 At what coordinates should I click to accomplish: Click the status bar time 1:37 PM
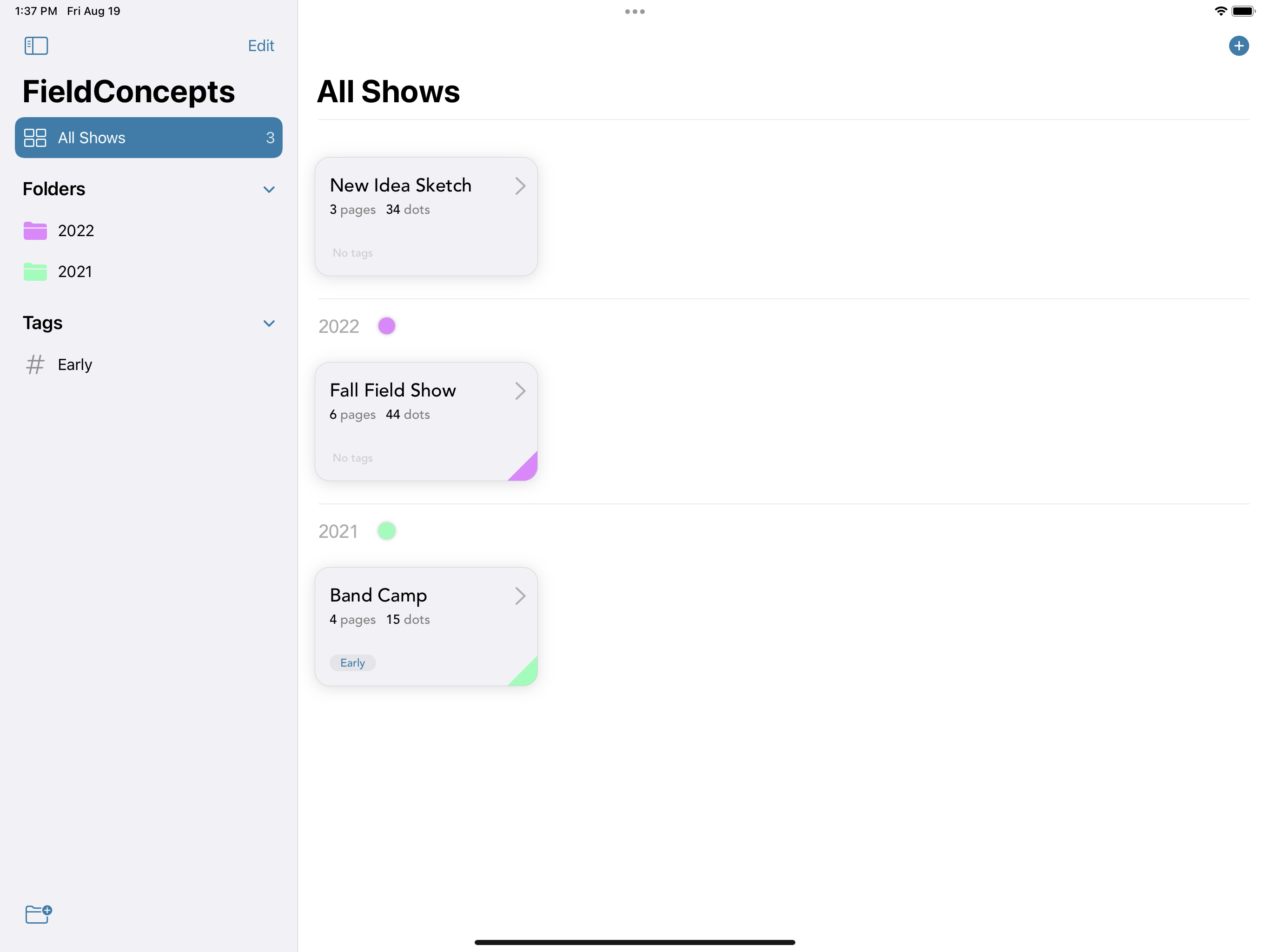point(36,11)
